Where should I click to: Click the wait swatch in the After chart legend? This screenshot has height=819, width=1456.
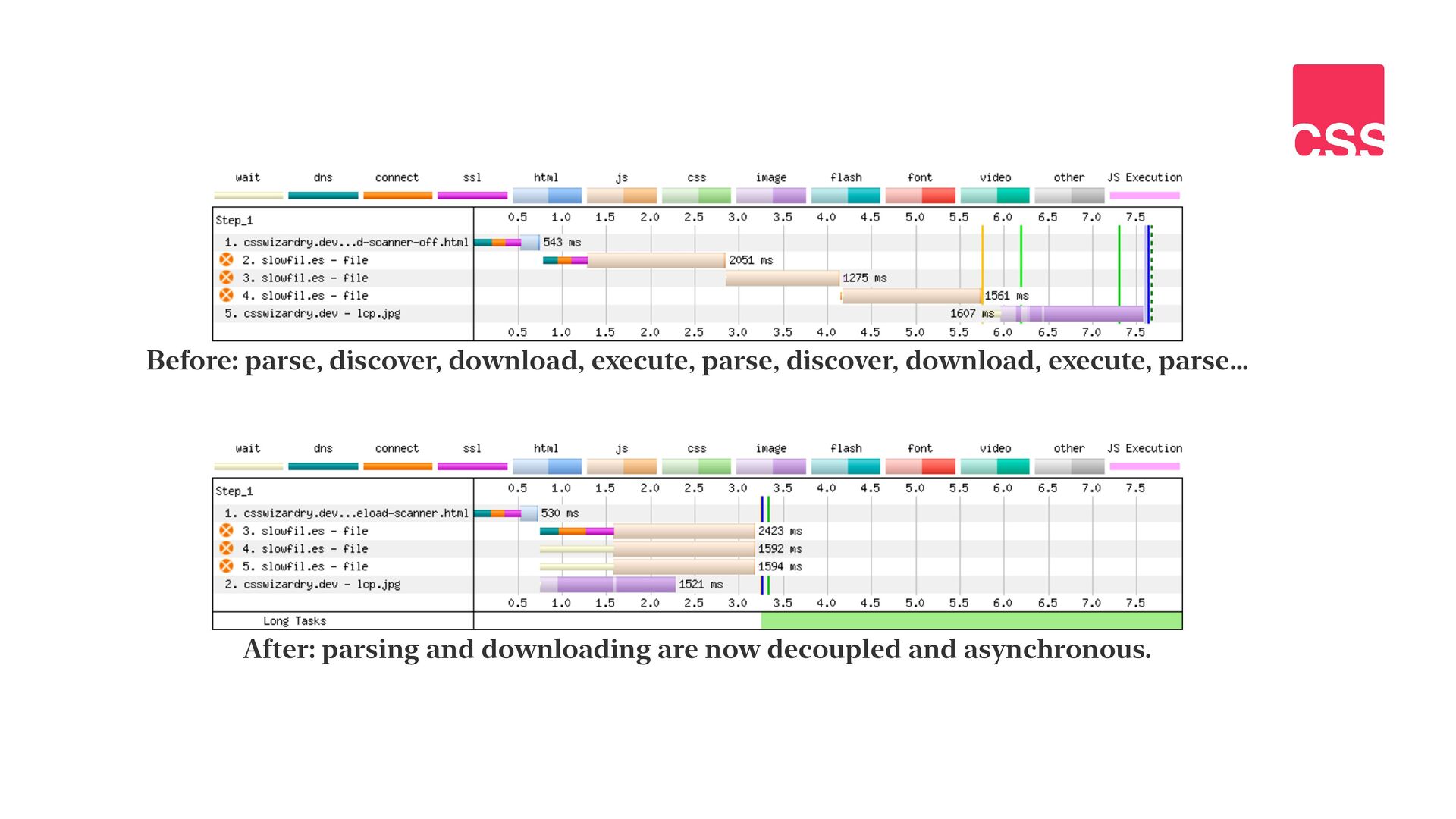click(248, 466)
